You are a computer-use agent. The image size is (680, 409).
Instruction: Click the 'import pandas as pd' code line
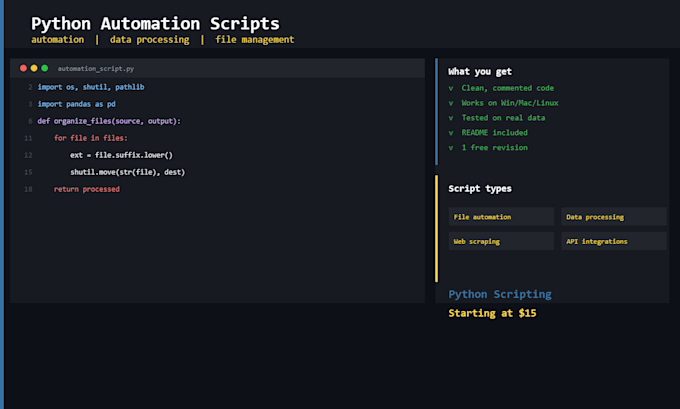click(x=77, y=104)
